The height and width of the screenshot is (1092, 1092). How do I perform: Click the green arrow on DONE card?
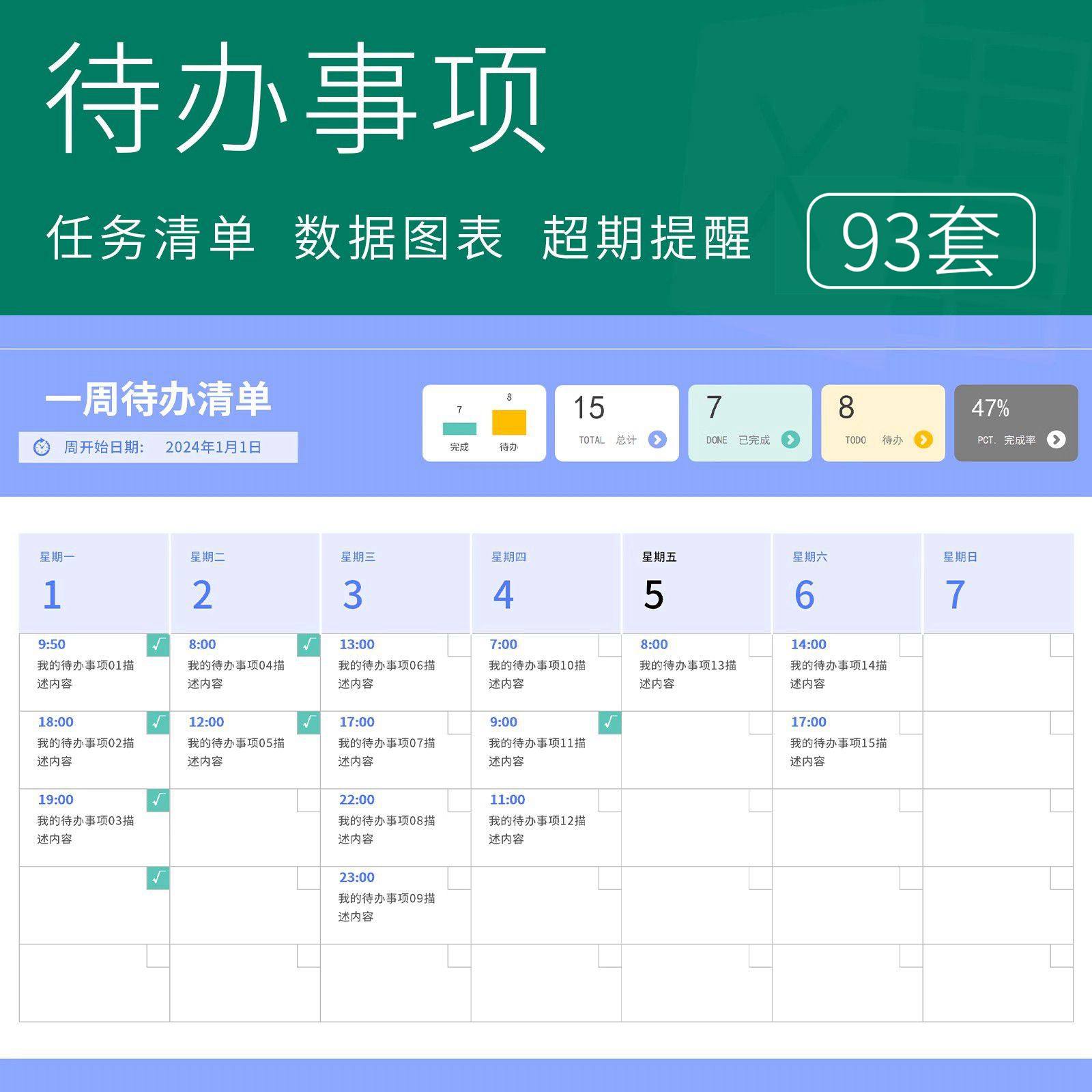coord(790,440)
